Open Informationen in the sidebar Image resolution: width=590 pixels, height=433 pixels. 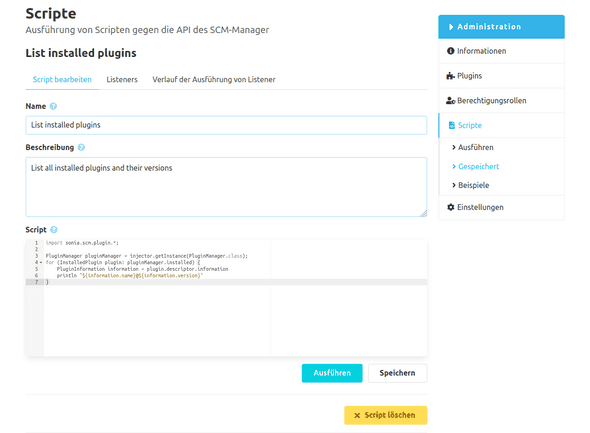pos(501,51)
